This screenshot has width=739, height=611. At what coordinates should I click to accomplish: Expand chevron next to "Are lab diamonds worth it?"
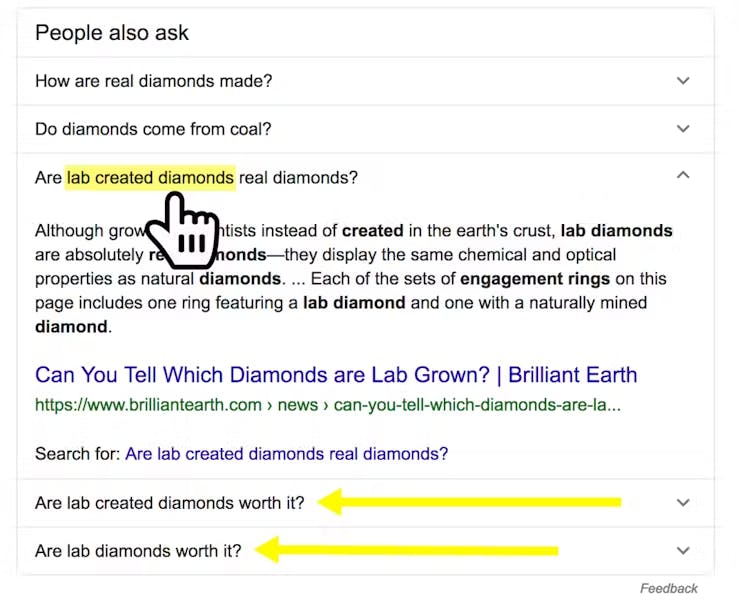[683, 550]
